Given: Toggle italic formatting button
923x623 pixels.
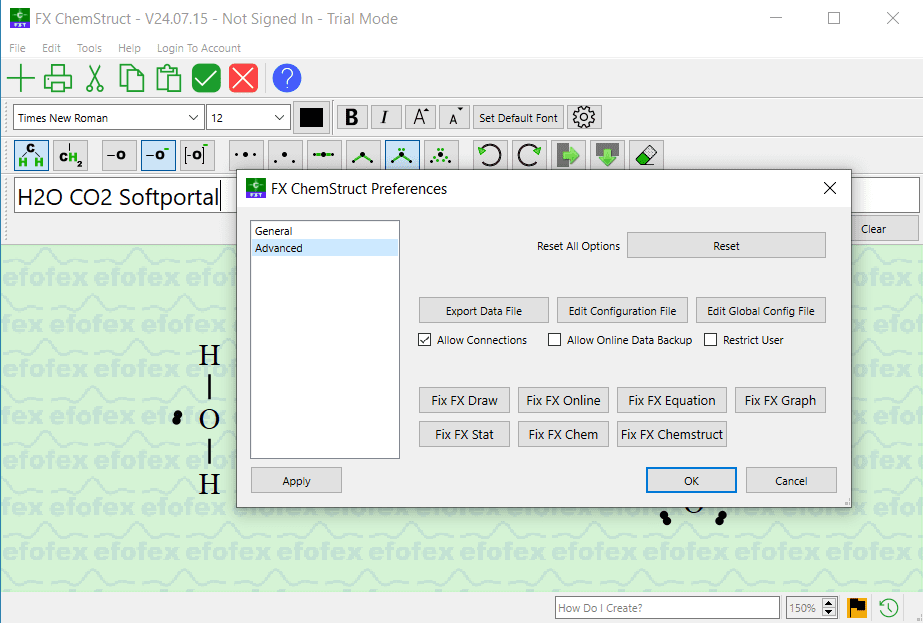Looking at the screenshot, I should 386,117.
